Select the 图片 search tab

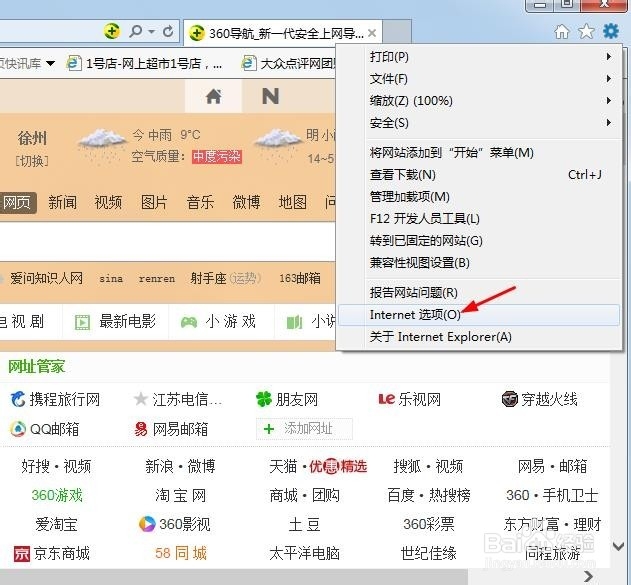click(x=154, y=202)
